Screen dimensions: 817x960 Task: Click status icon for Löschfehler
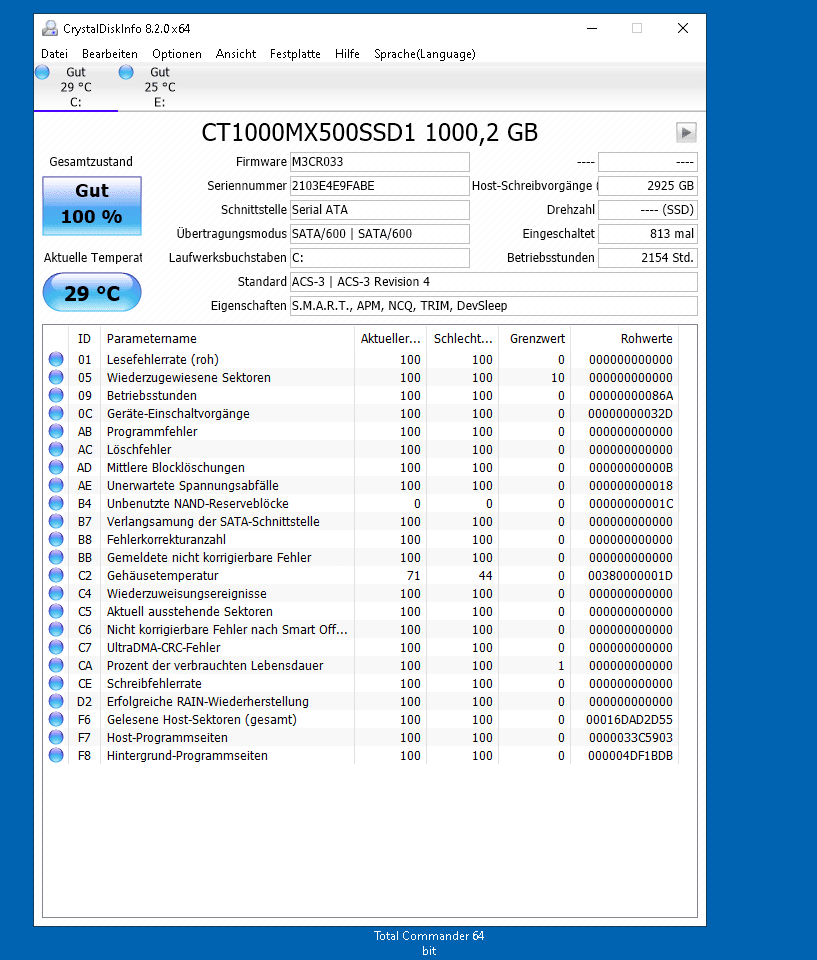coord(56,449)
